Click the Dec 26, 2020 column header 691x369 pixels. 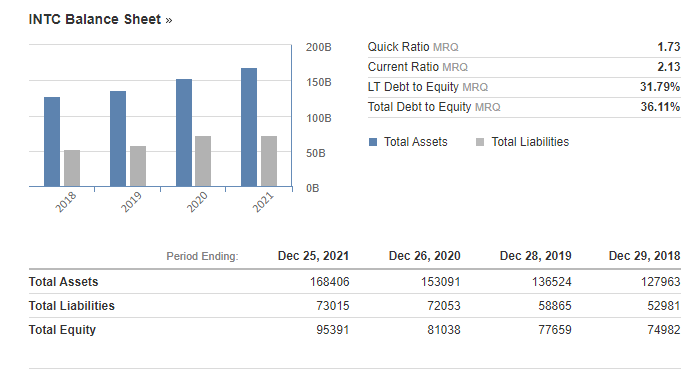click(x=424, y=256)
